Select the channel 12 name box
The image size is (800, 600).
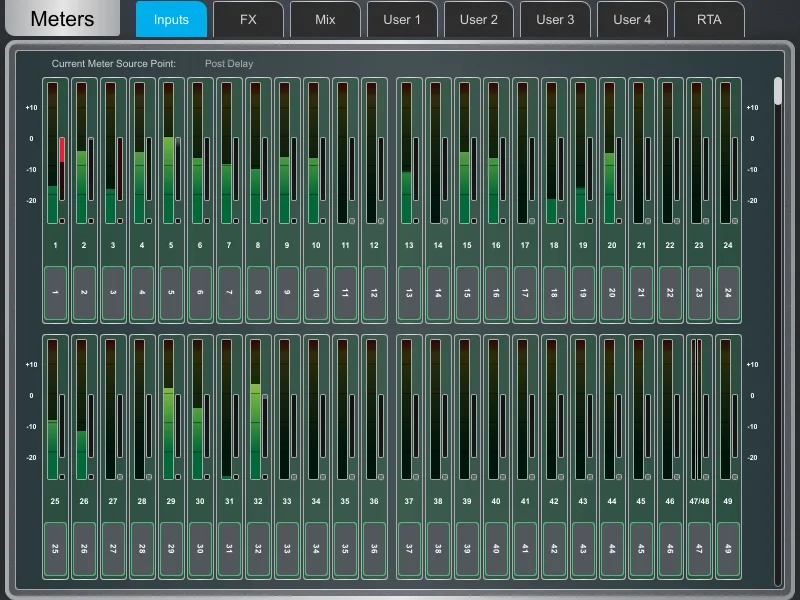(x=374, y=293)
